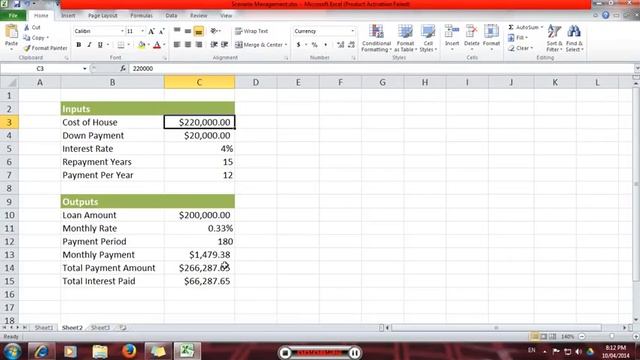Toggle Underline formatting
Screen dimensions: 640x360
[x=100, y=44]
